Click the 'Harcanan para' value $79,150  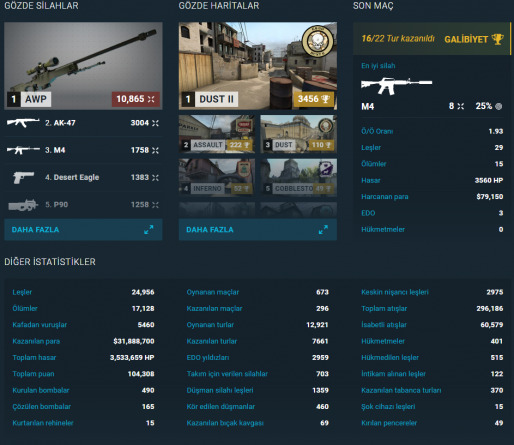point(490,197)
